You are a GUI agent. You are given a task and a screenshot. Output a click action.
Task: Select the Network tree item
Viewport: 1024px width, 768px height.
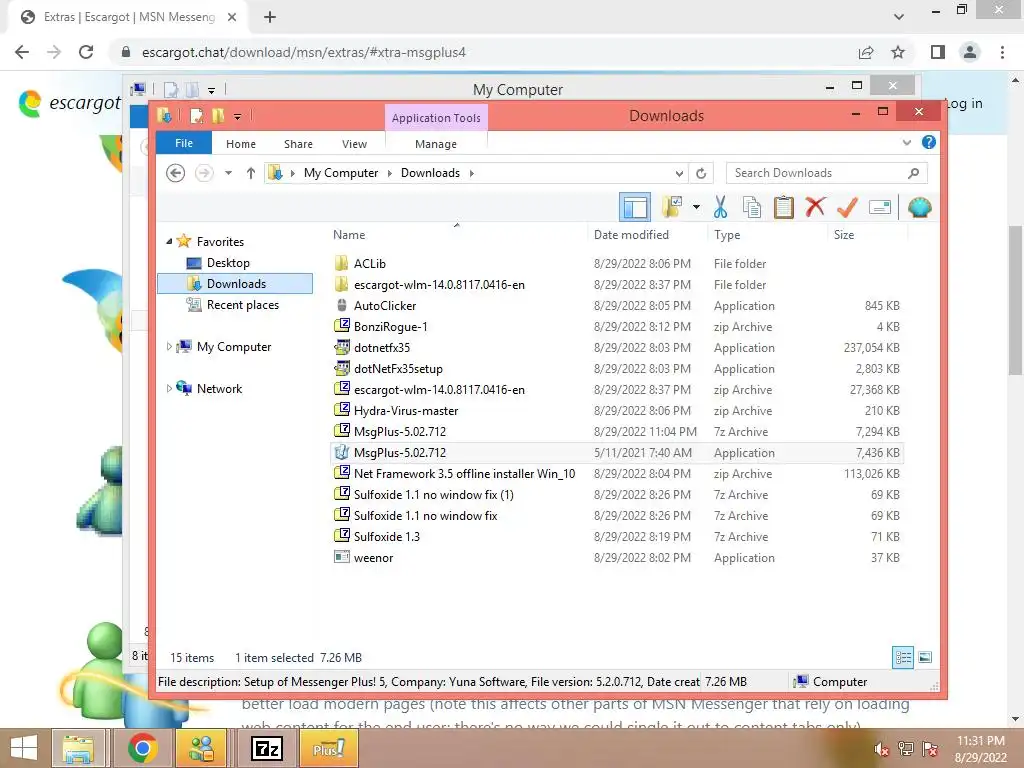[219, 389]
